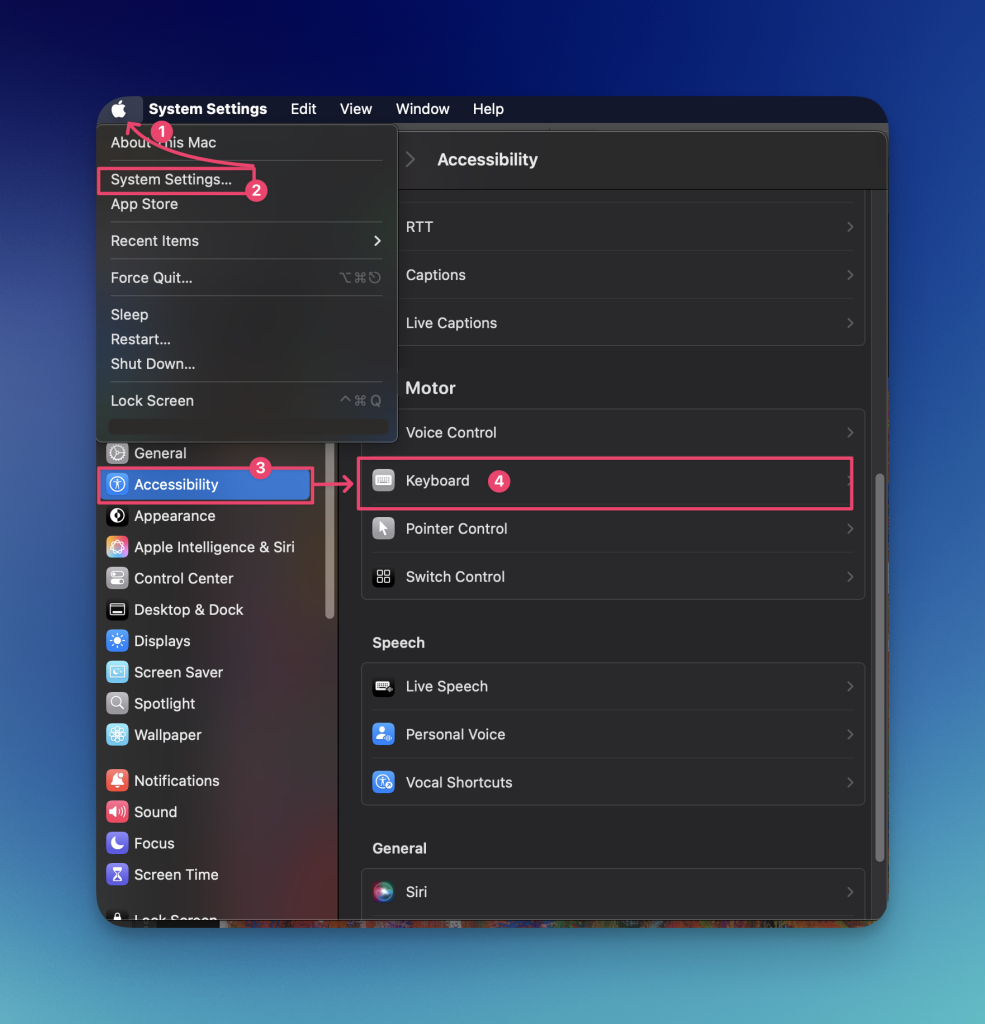Click the Focus moon icon
Image resolution: width=985 pixels, height=1024 pixels.
pos(118,843)
